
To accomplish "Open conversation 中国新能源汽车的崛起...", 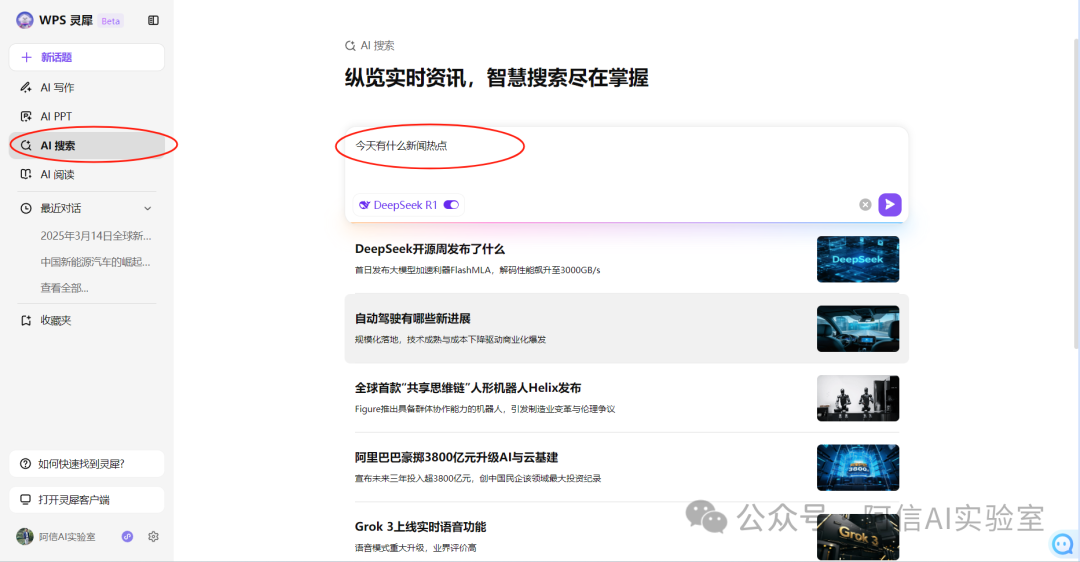I will pos(95,262).
